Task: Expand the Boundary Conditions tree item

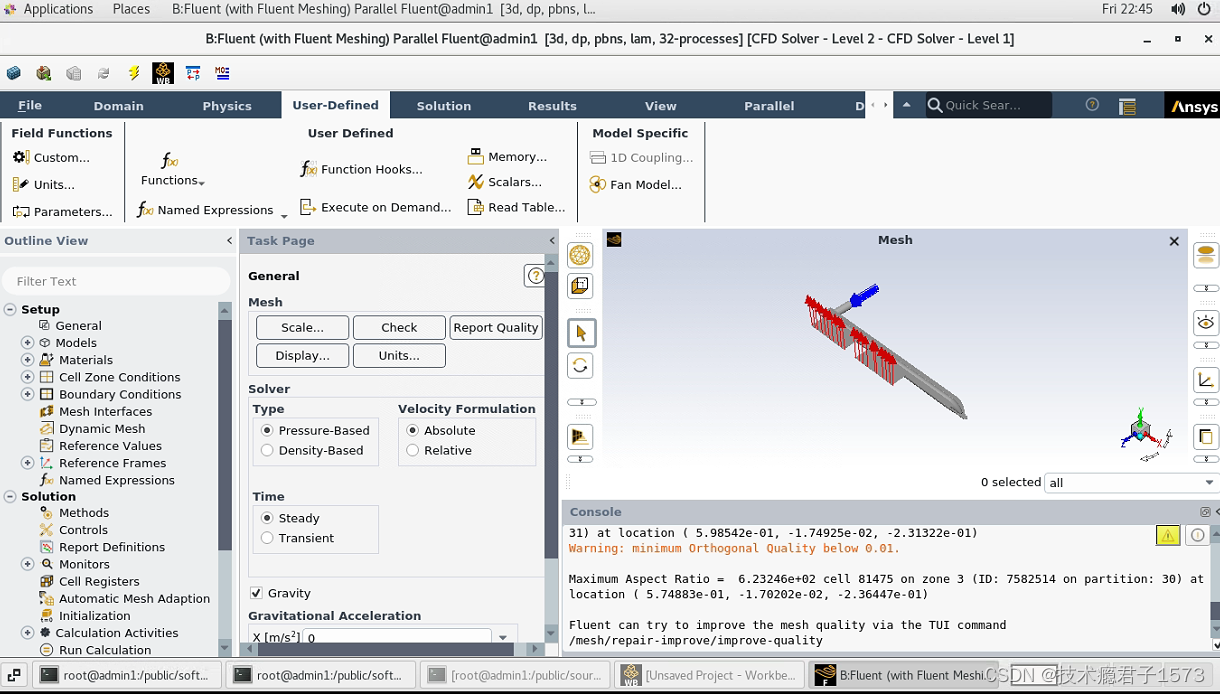Action: (x=26, y=394)
